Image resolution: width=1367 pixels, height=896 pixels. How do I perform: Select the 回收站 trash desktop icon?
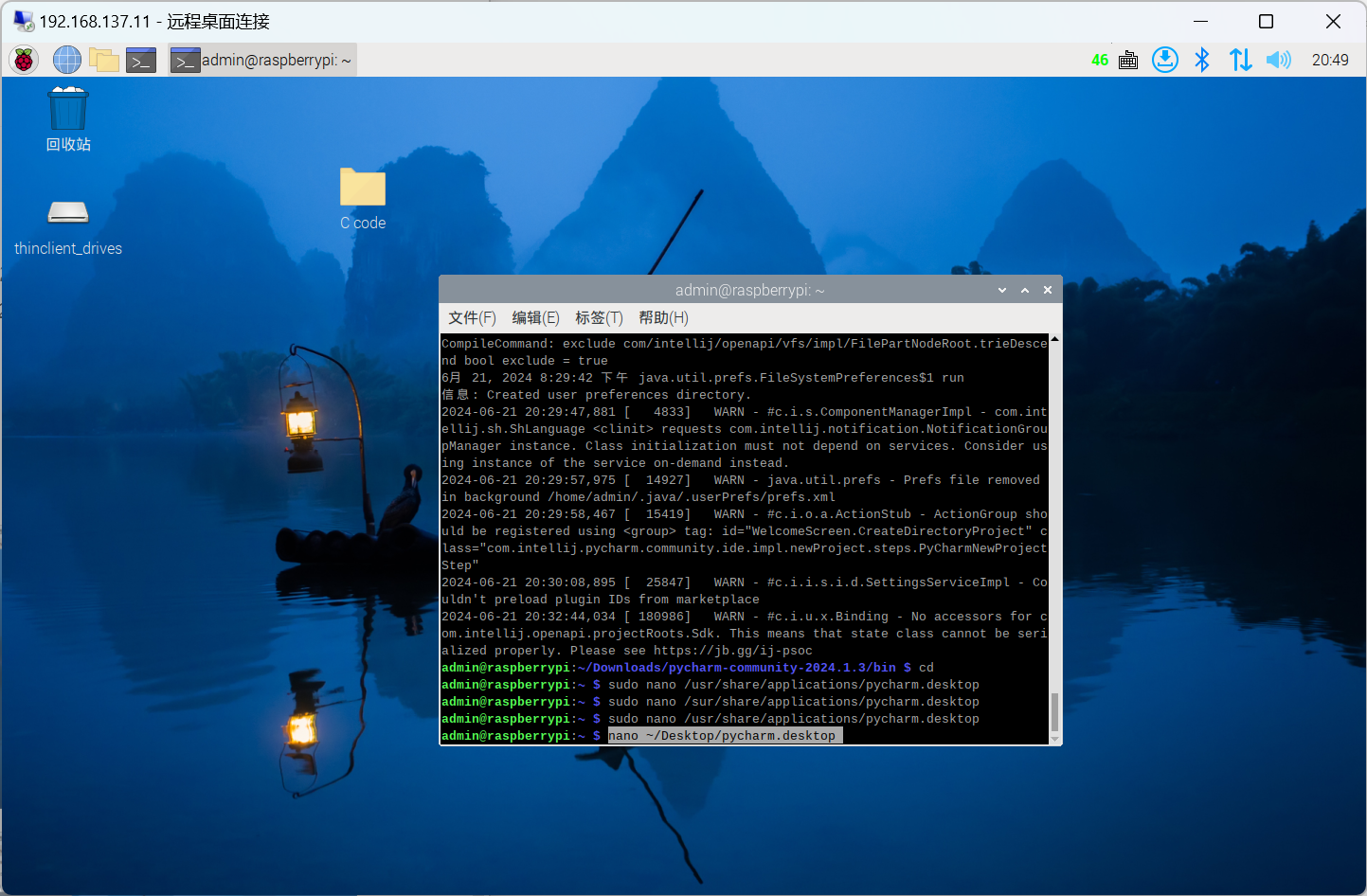click(x=68, y=119)
